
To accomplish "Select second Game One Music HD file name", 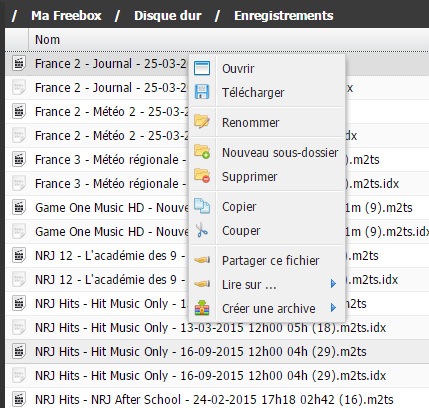I will [x=112, y=231].
